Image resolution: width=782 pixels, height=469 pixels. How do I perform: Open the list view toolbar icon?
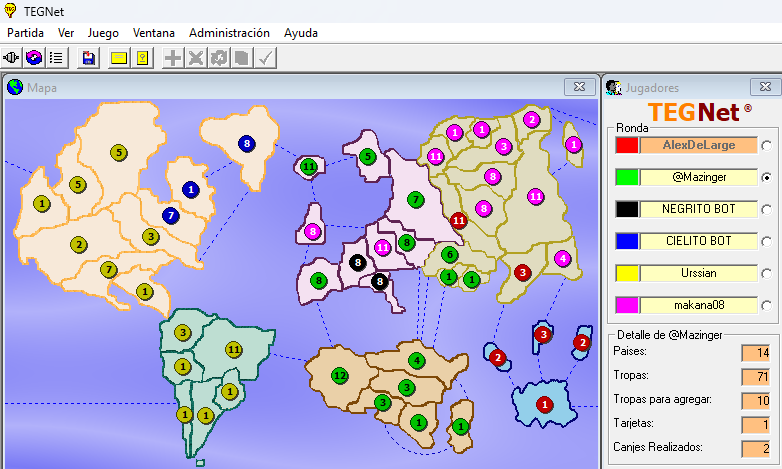pos(57,58)
